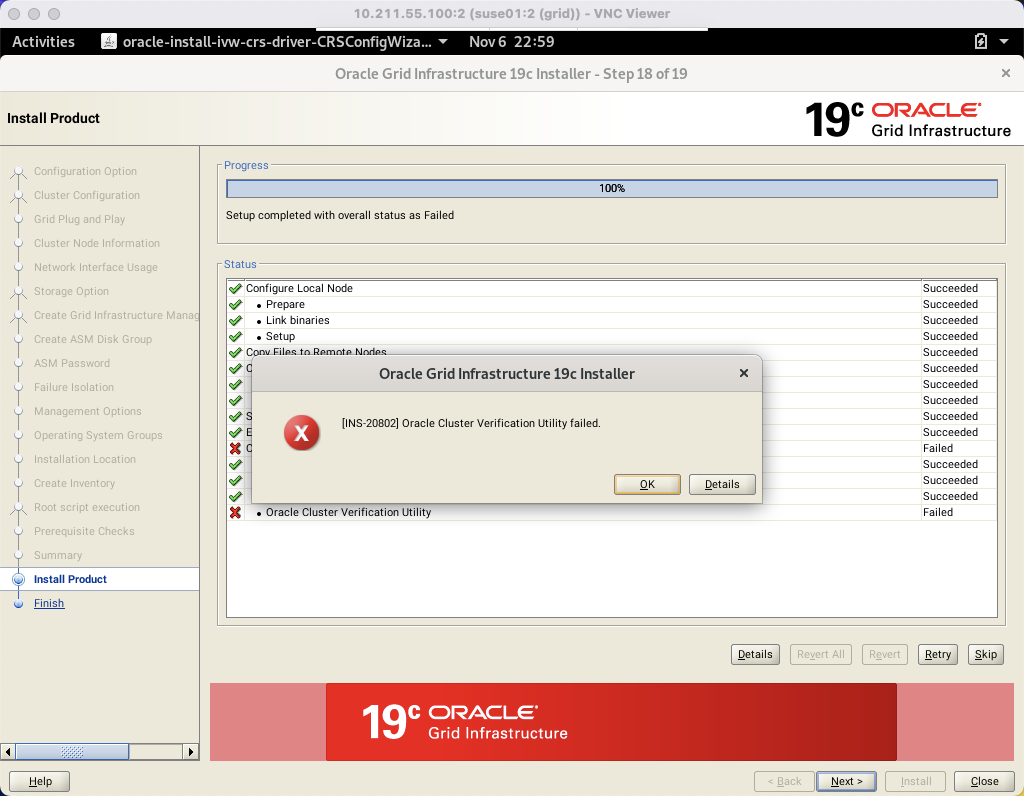Click Root script execution step
This screenshot has height=796, width=1024.
pyautogui.click(x=87, y=507)
